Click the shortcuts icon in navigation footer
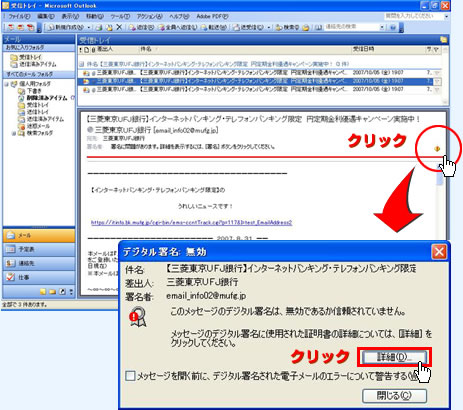The height and width of the screenshot is (410, 463). coord(62,292)
